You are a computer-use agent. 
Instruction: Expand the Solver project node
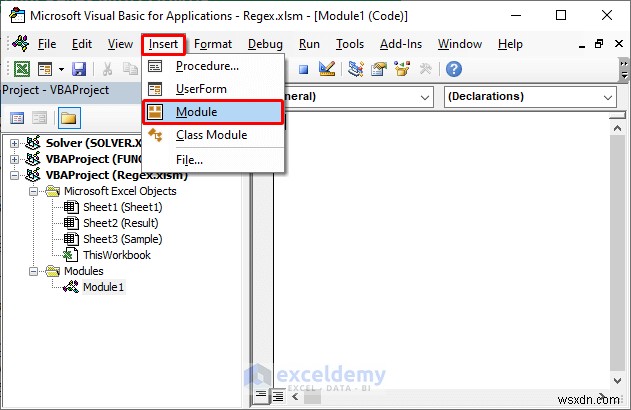tap(14, 143)
